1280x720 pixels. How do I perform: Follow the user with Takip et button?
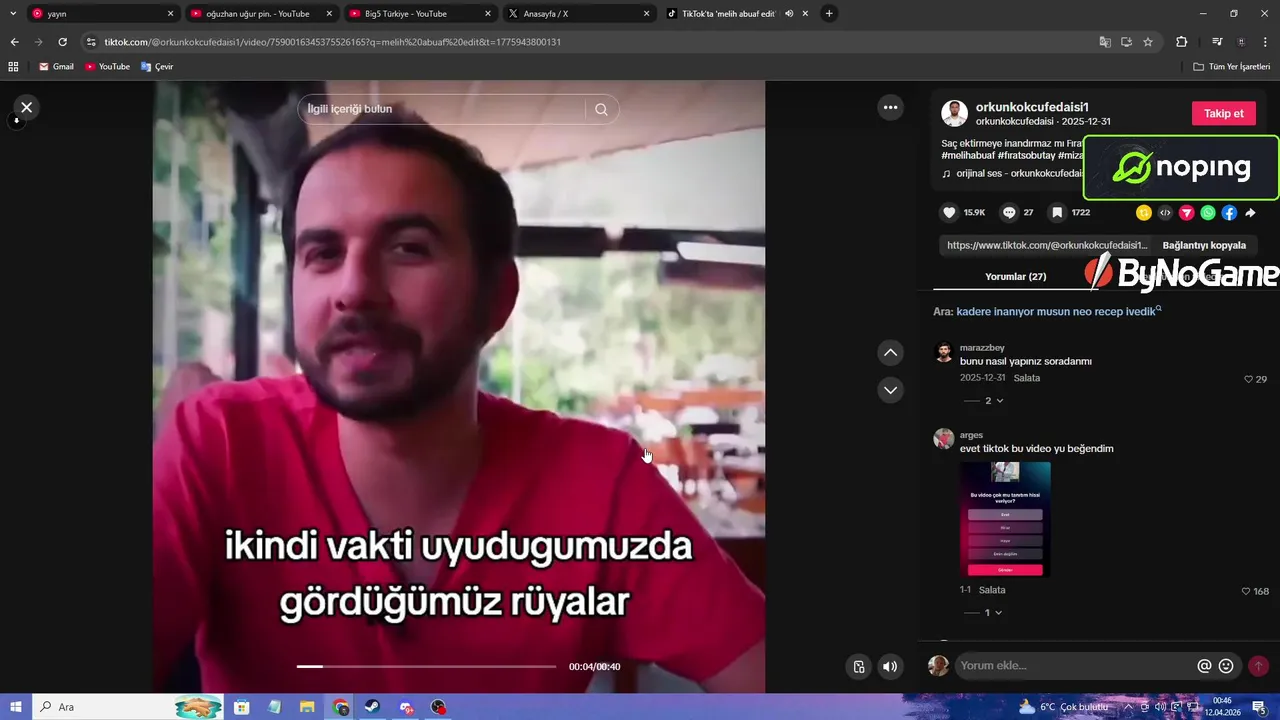click(1223, 113)
